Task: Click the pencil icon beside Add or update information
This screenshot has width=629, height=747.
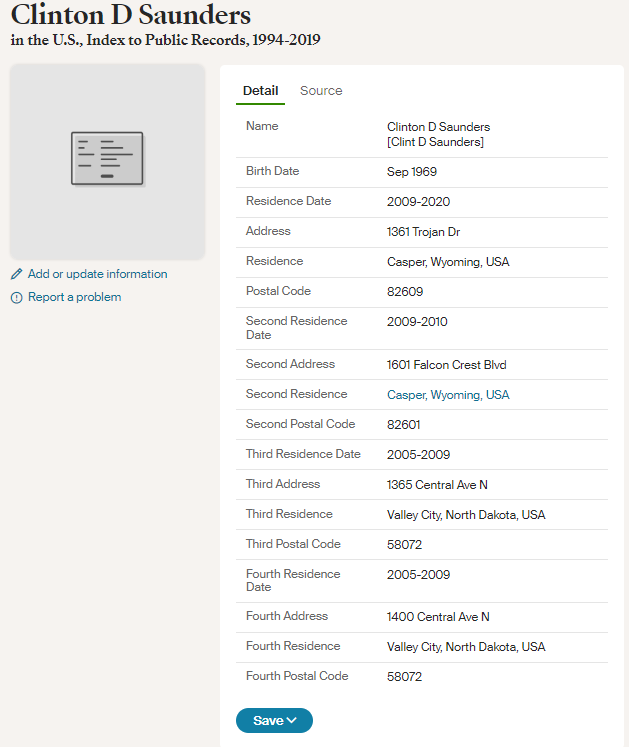Action: point(17,274)
